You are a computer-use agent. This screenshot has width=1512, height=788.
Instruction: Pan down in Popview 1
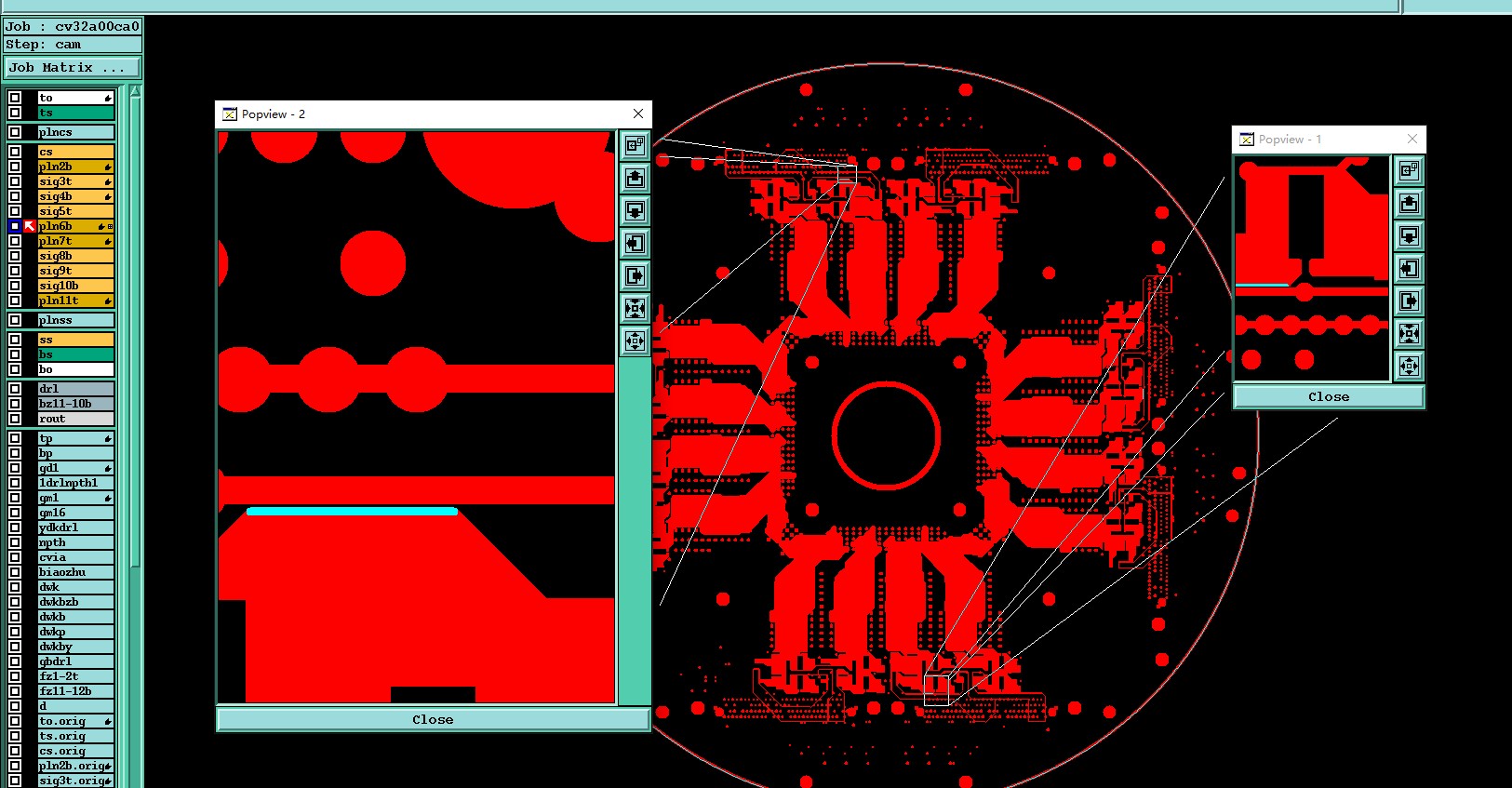1410,235
